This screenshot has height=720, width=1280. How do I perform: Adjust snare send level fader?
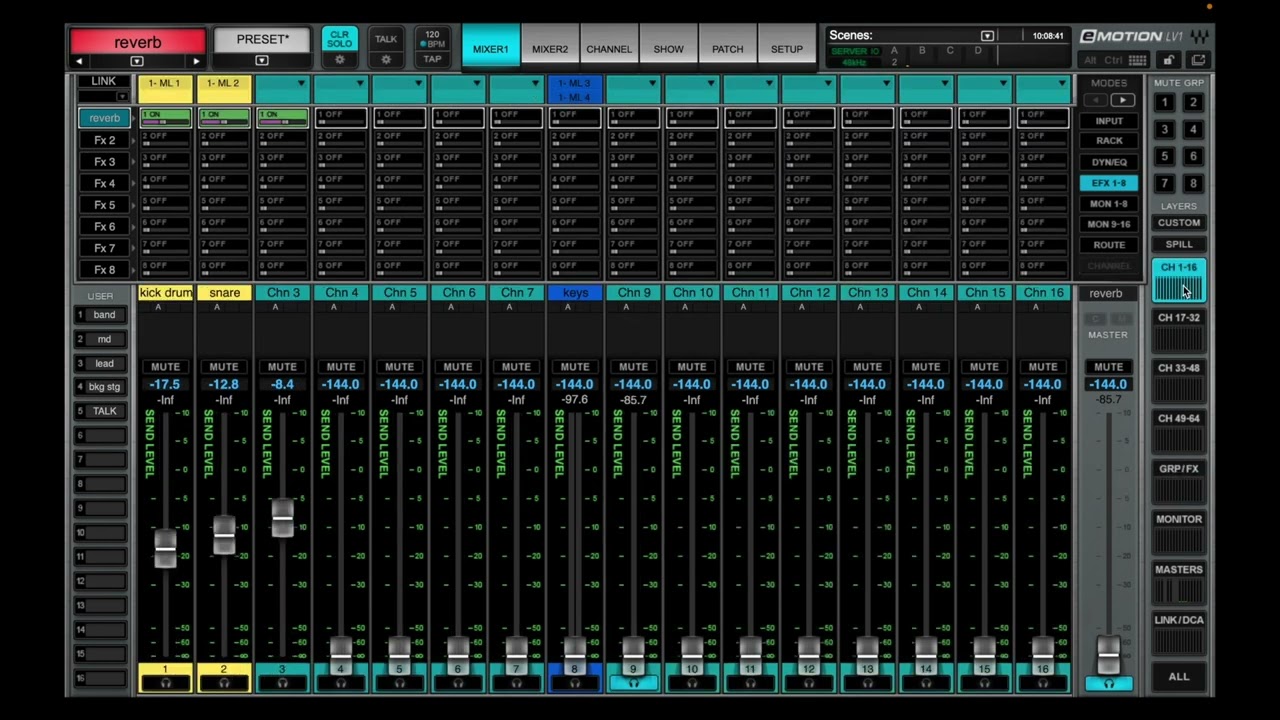pyautogui.click(x=224, y=535)
